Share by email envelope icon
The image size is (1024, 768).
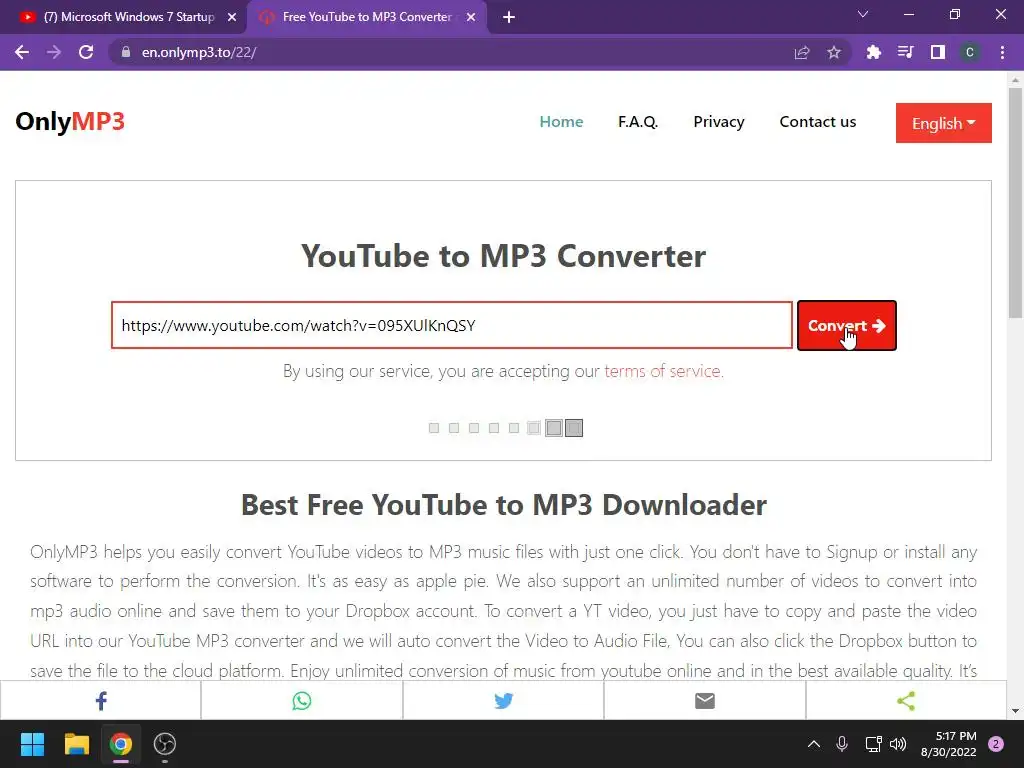(705, 701)
